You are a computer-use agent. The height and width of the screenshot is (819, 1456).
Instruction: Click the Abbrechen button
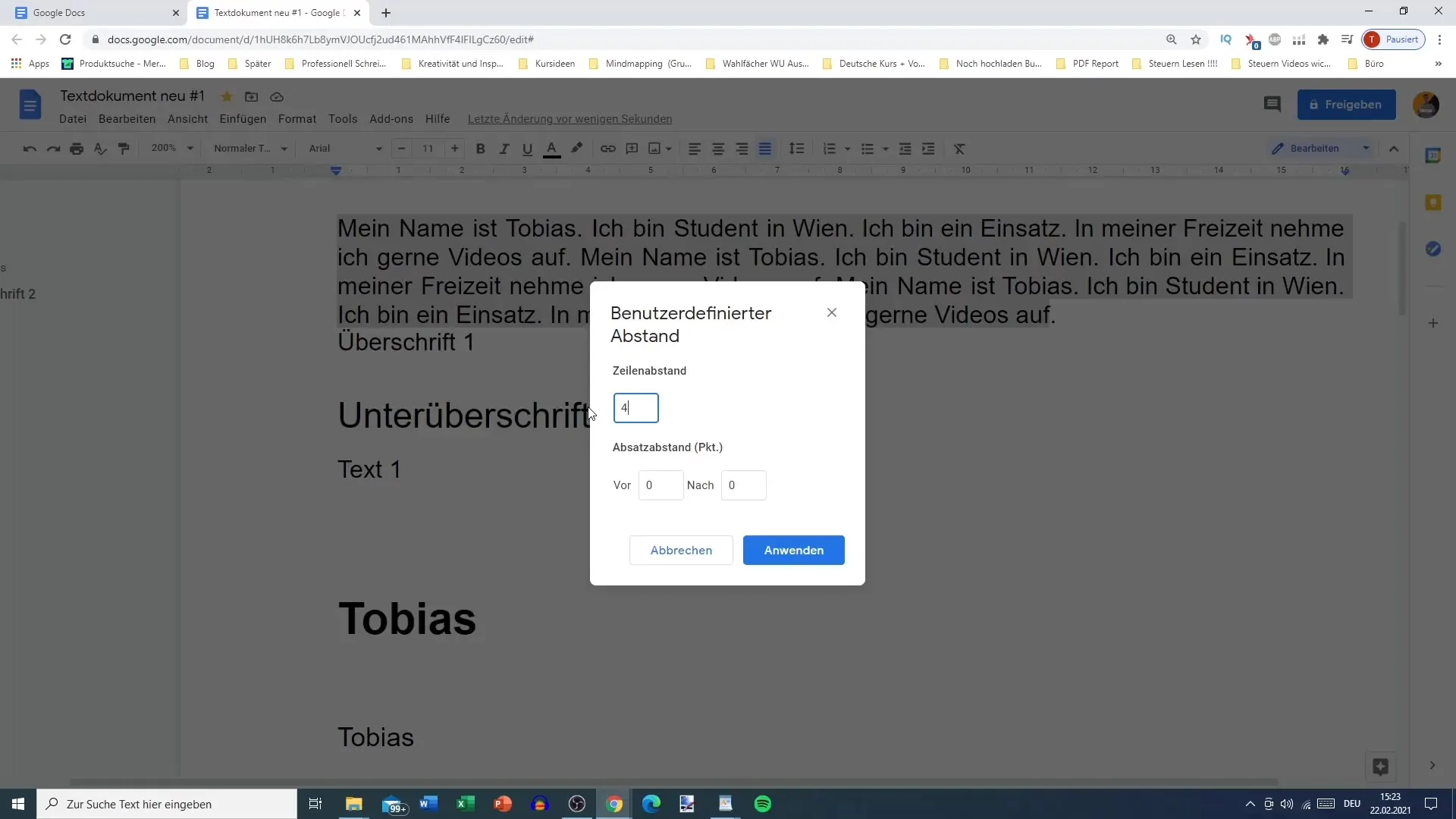(681, 551)
